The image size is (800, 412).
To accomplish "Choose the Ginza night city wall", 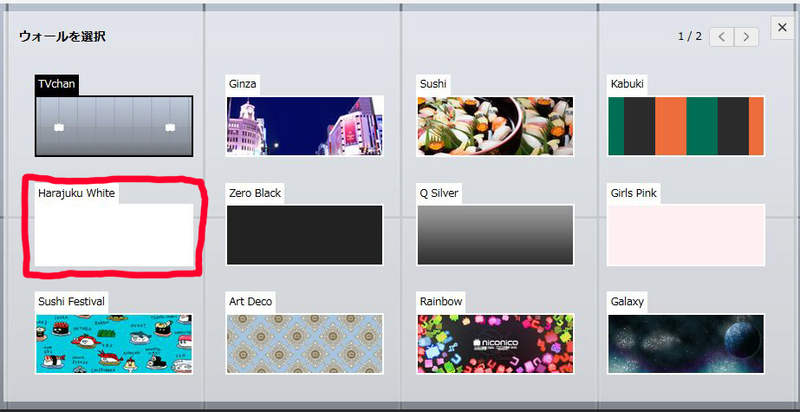I will (x=305, y=126).
